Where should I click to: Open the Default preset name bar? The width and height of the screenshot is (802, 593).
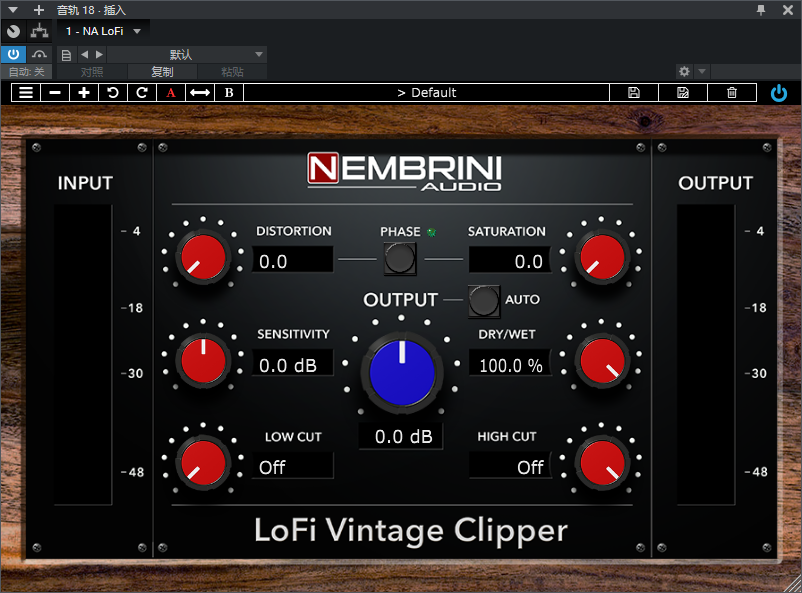(427, 93)
